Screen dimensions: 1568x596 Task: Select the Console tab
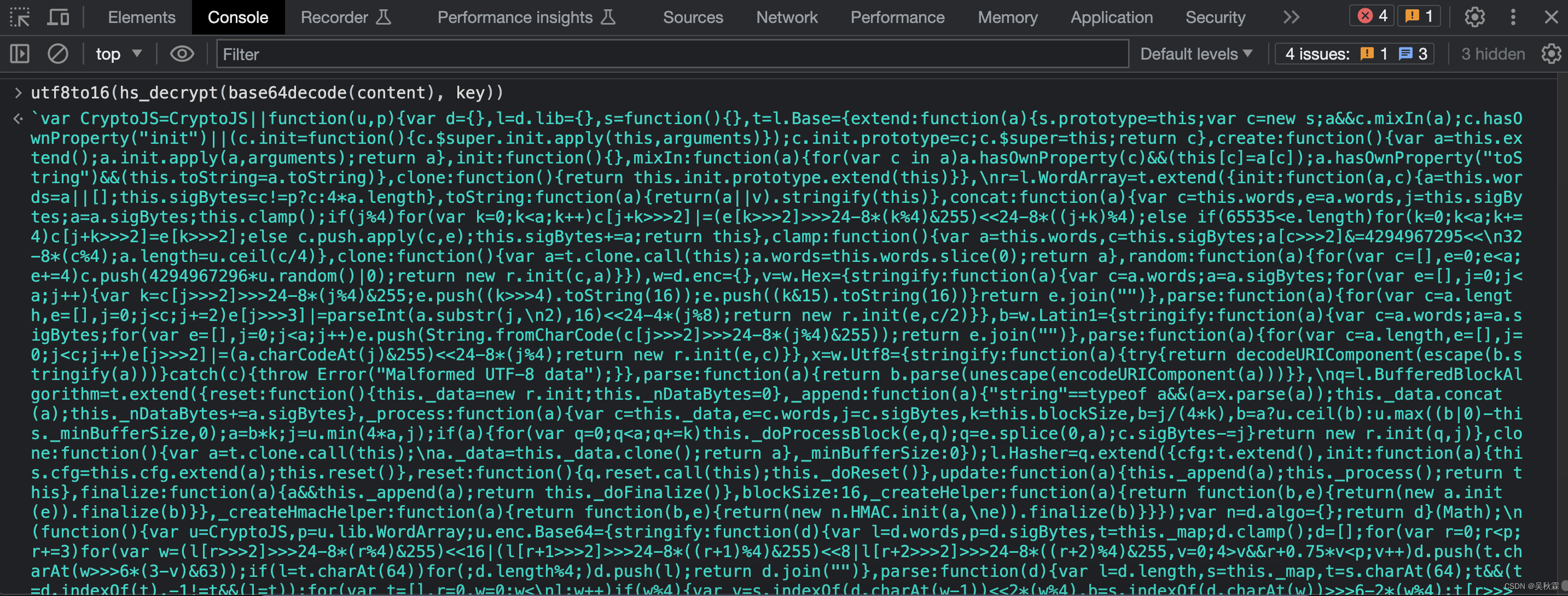coord(238,17)
